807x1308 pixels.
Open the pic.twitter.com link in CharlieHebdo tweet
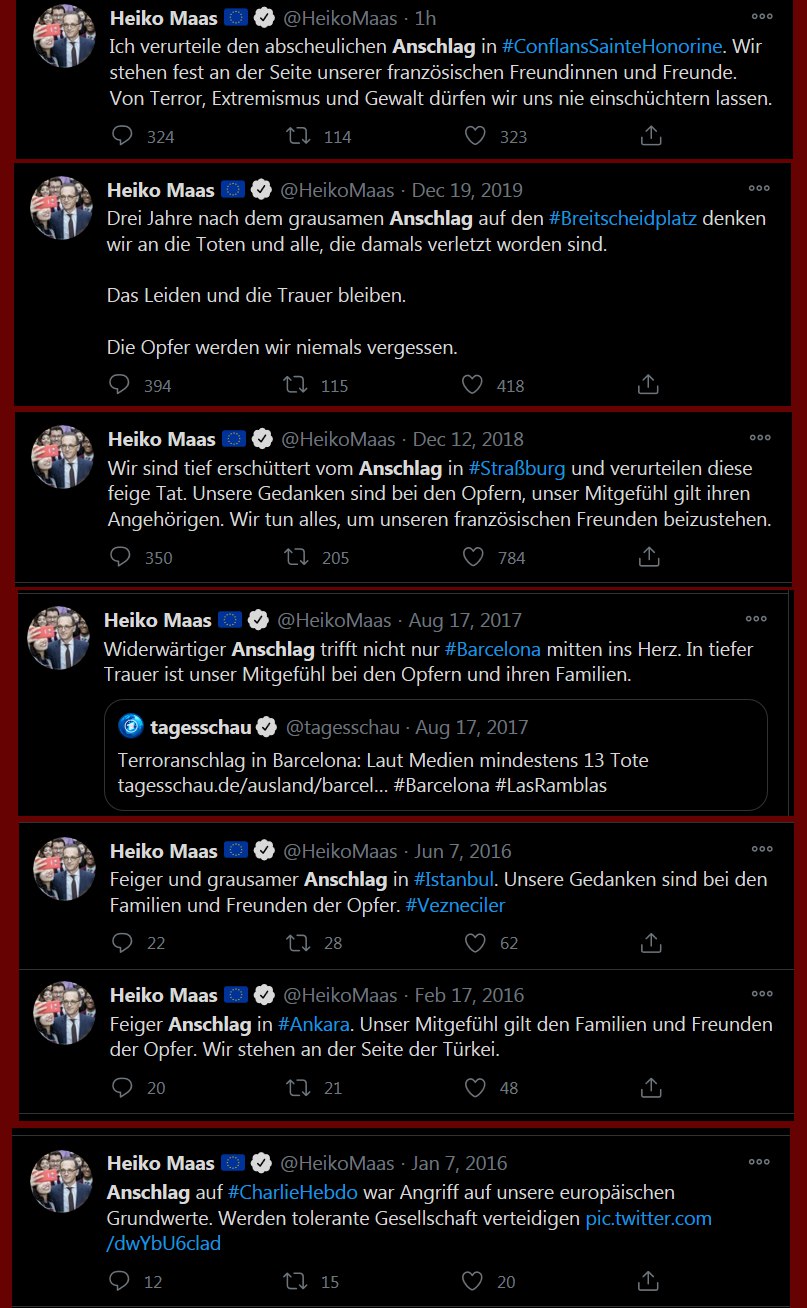(648, 1218)
